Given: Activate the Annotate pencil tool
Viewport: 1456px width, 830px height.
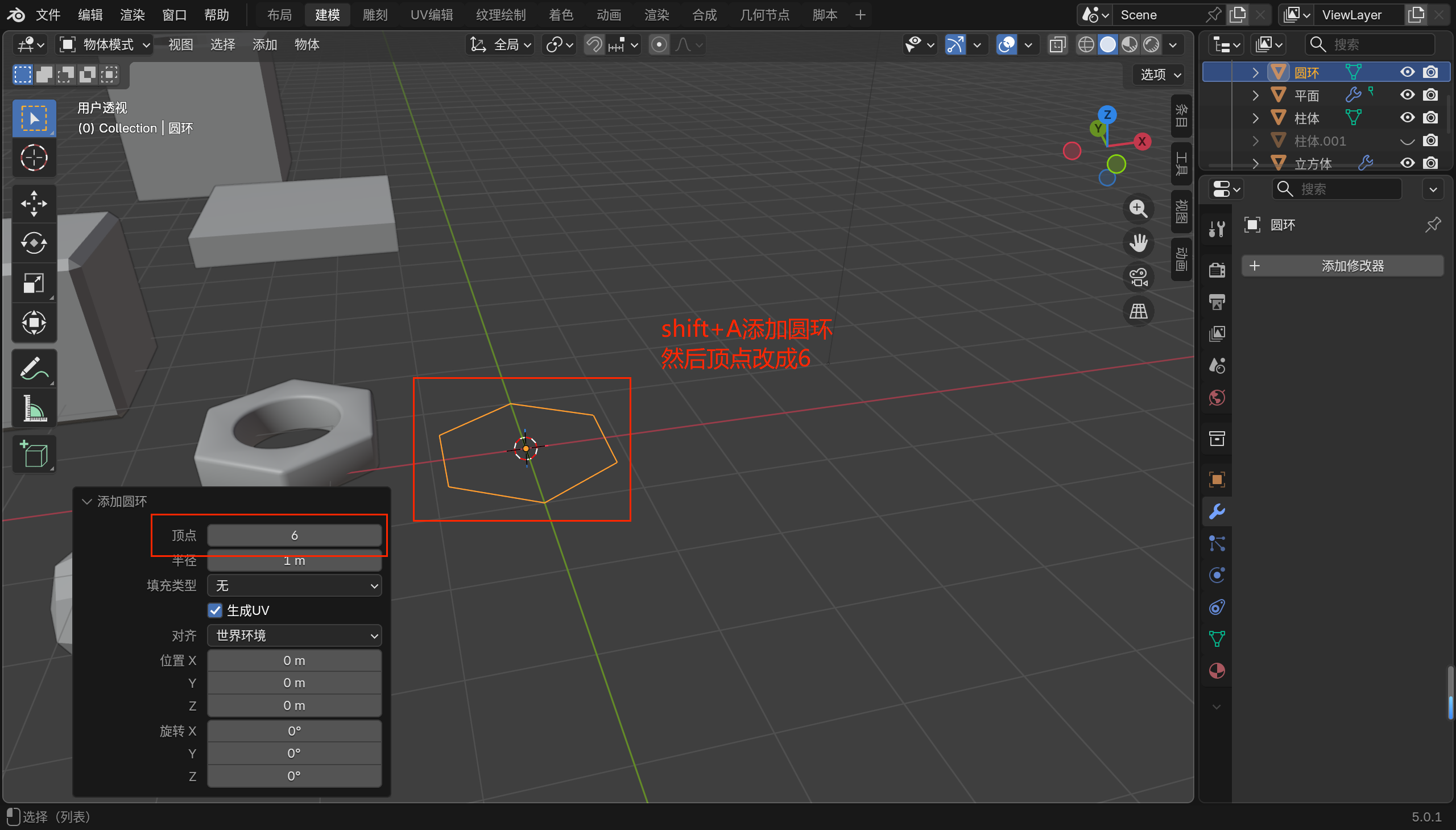Looking at the screenshot, I should coord(34,369).
